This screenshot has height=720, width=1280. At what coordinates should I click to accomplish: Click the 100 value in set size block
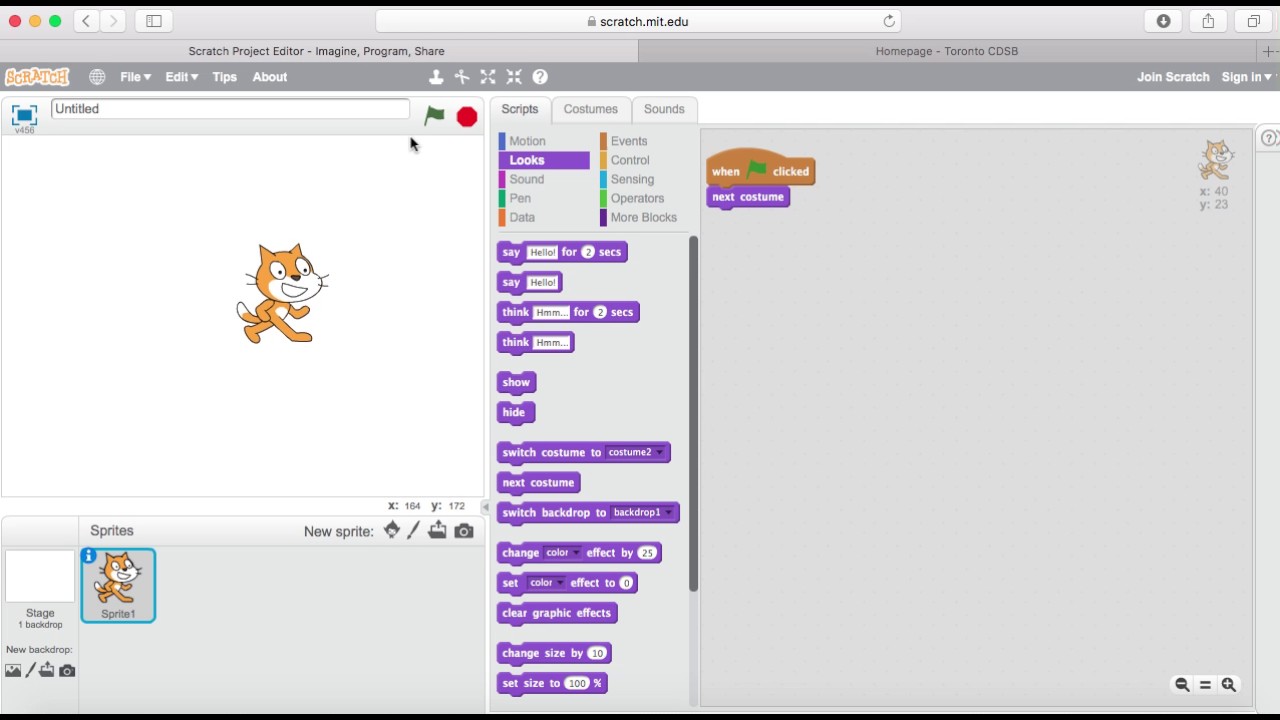577,683
